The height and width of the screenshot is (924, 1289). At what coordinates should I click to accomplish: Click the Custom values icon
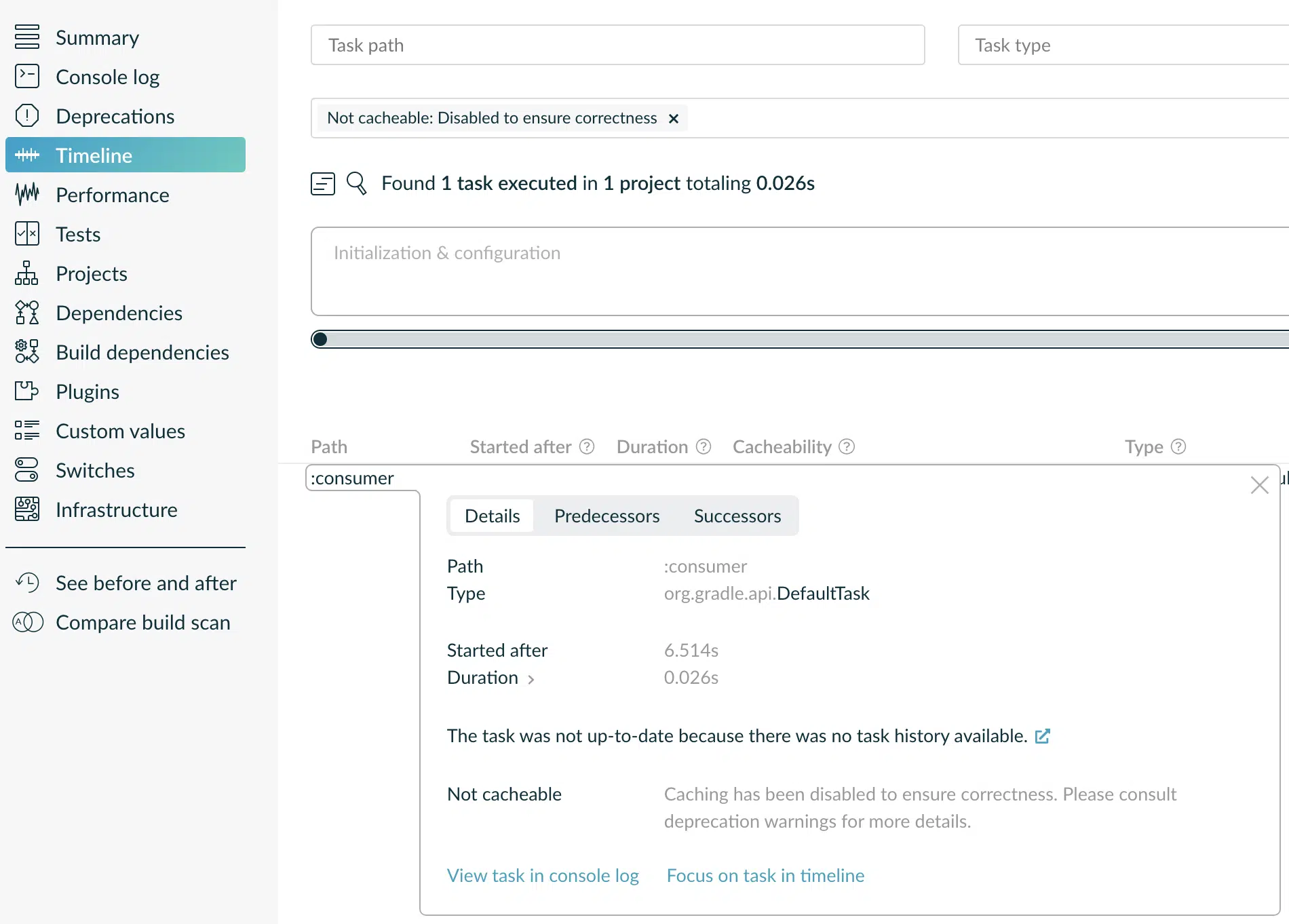[x=27, y=431]
